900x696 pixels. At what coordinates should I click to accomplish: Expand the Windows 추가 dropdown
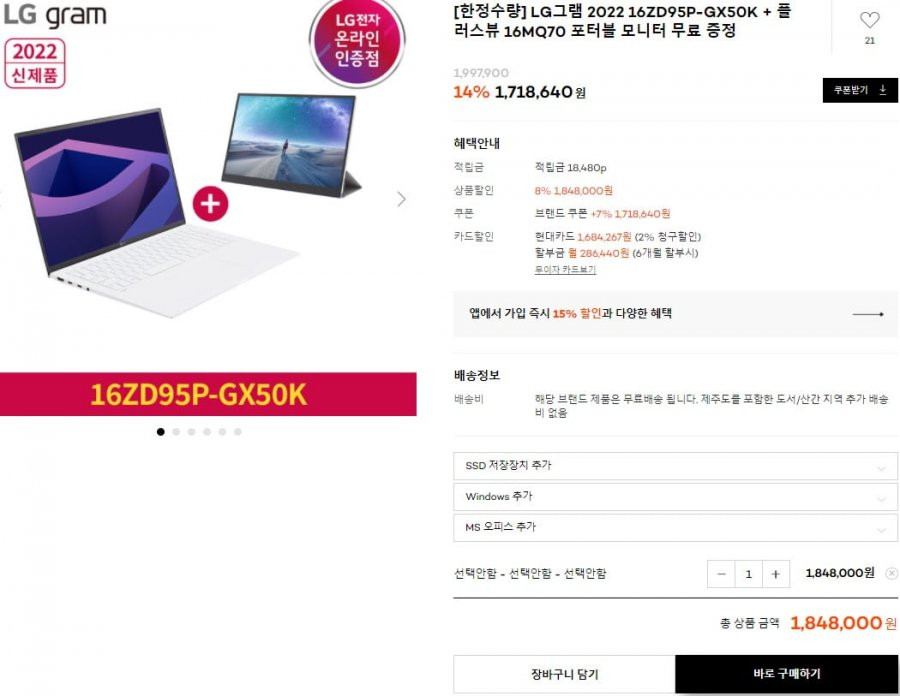675,496
